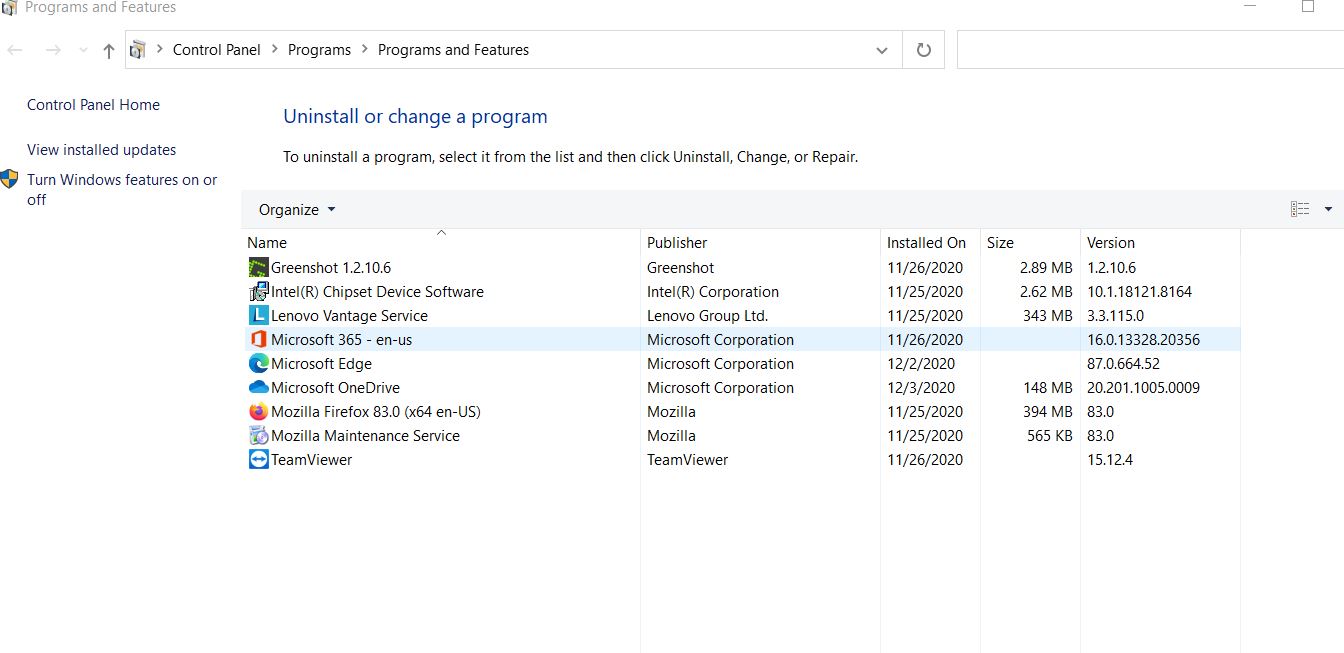Click TeamViewer version 15.12.4 cell
1344x653 pixels.
pos(1110,460)
